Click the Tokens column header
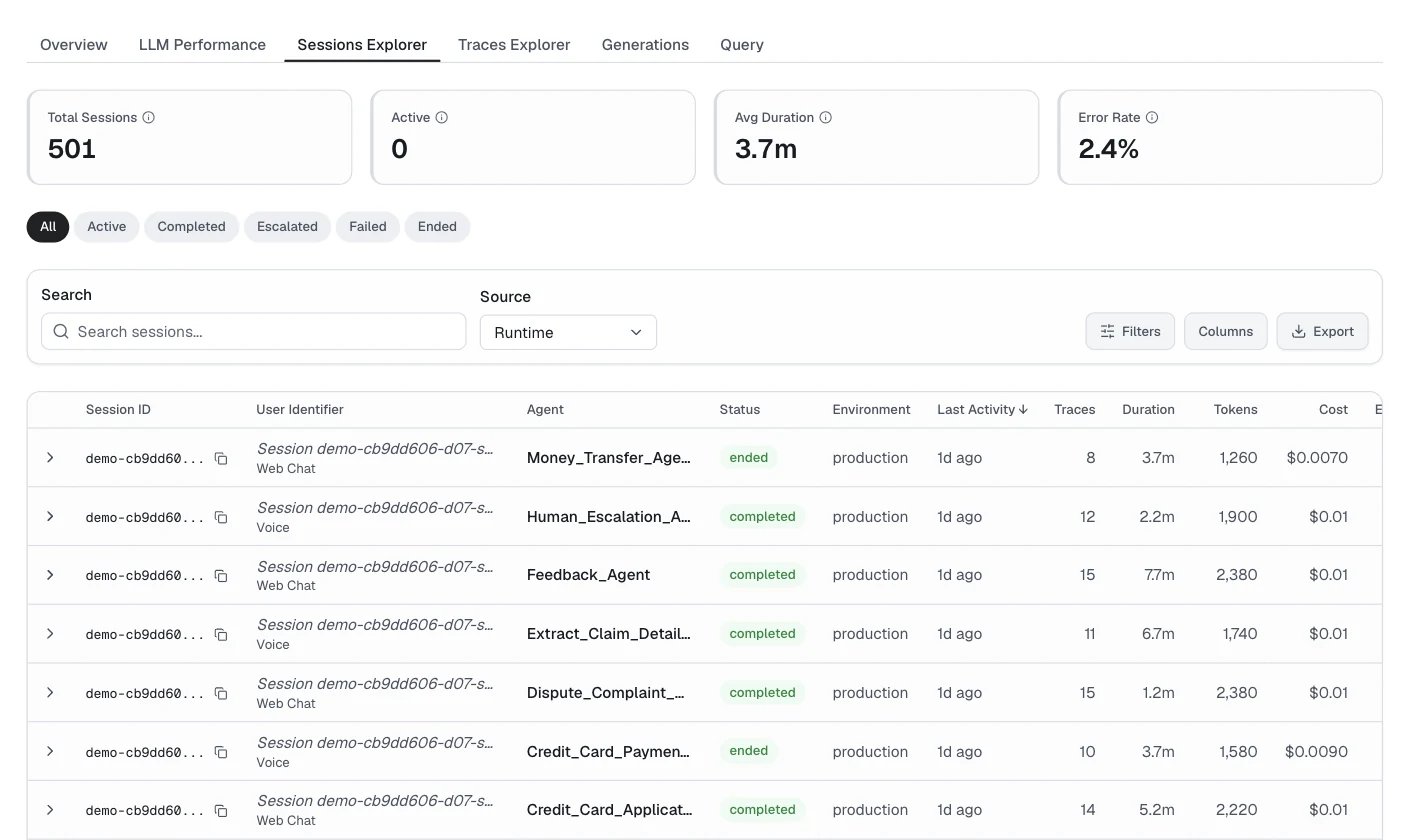1410x840 pixels. click(x=1236, y=409)
